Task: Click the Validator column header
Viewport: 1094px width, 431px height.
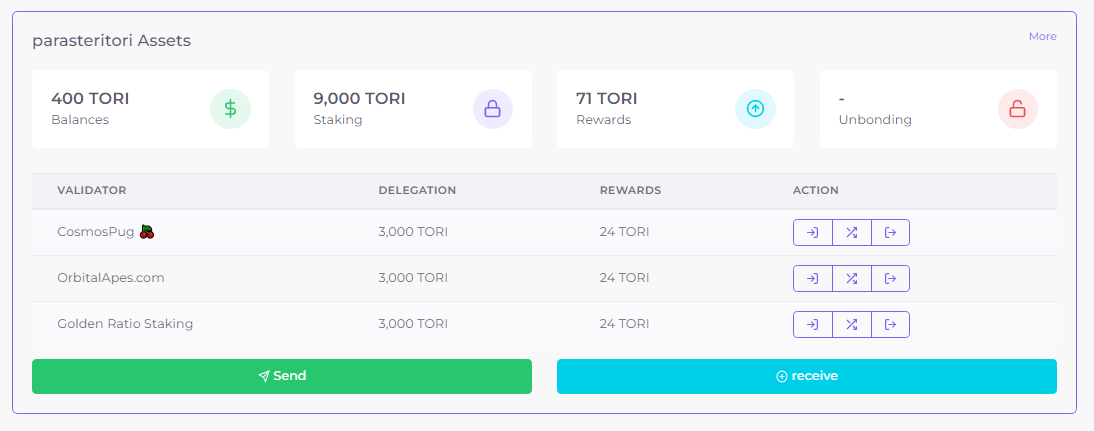Action: pos(91,190)
